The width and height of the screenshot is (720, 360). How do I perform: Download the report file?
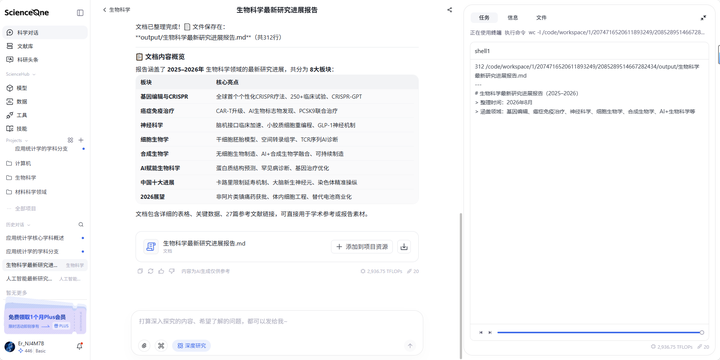click(x=404, y=247)
